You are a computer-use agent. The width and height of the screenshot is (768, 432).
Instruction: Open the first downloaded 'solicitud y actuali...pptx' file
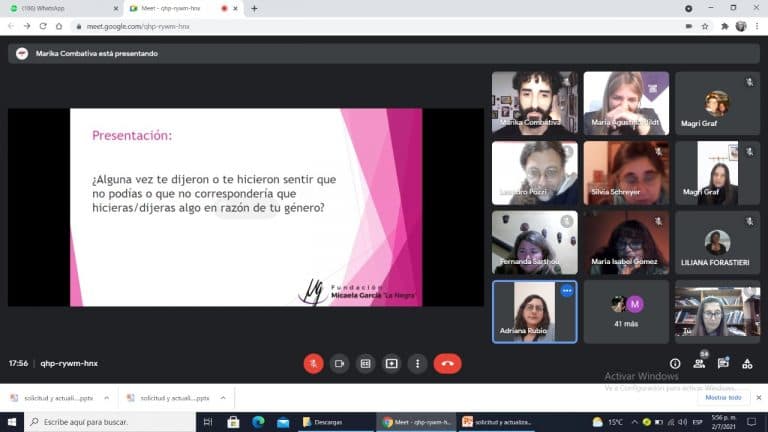(53, 398)
